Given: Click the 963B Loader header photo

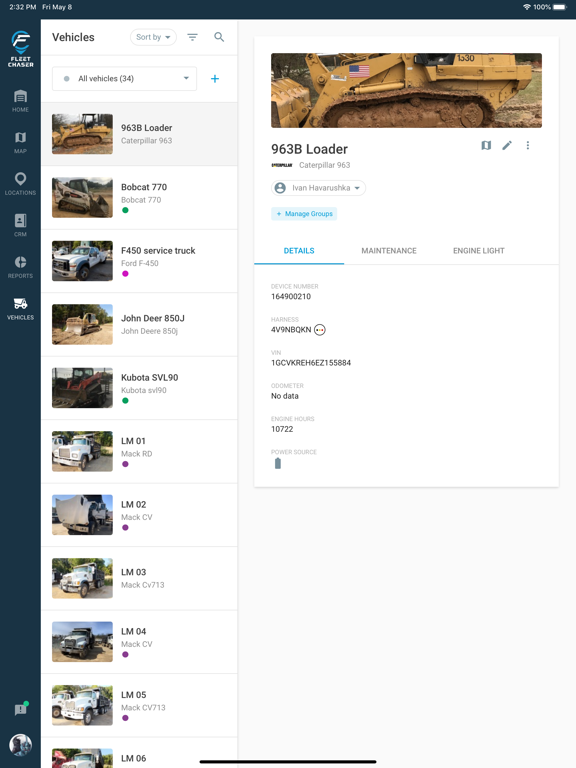Looking at the screenshot, I should [x=407, y=91].
